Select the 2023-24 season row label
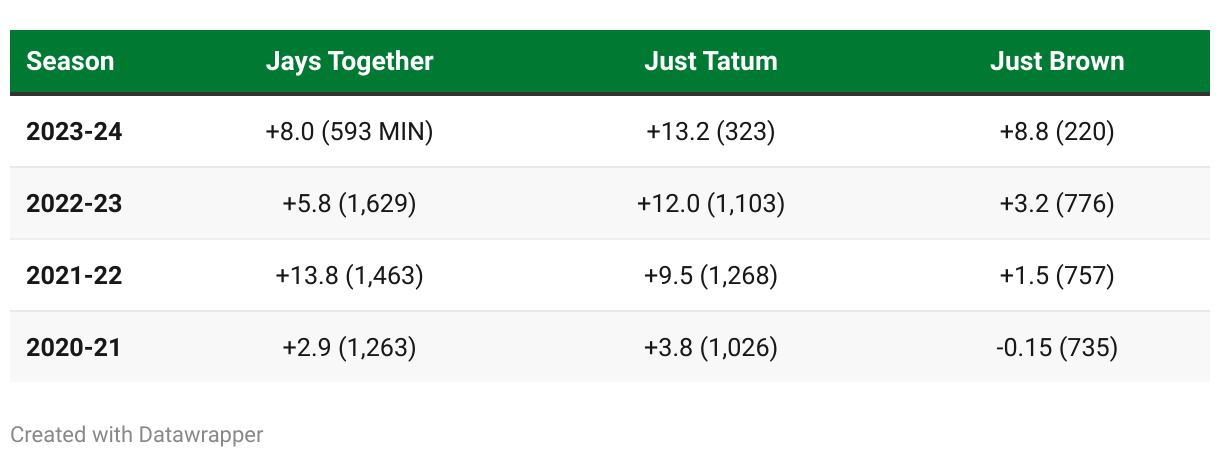Image resolution: width=1220 pixels, height=458 pixels. click(x=74, y=131)
